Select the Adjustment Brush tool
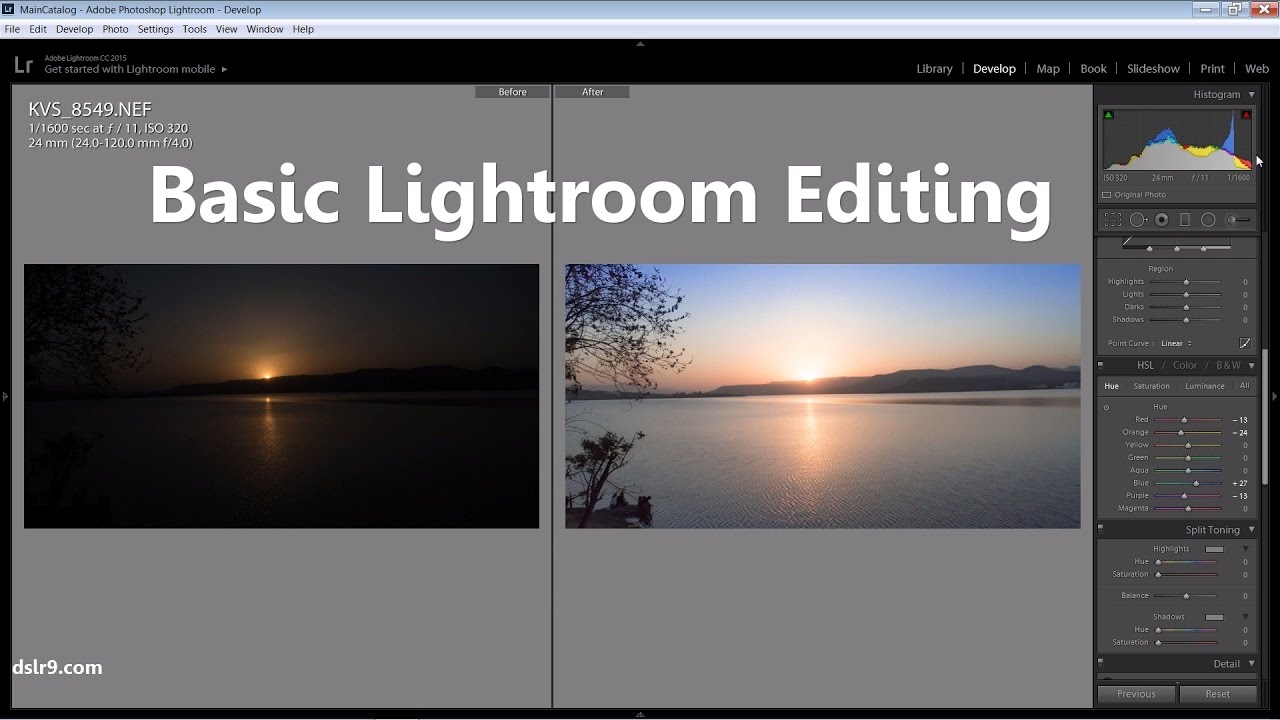Viewport: 1280px width, 720px height. [1239, 220]
